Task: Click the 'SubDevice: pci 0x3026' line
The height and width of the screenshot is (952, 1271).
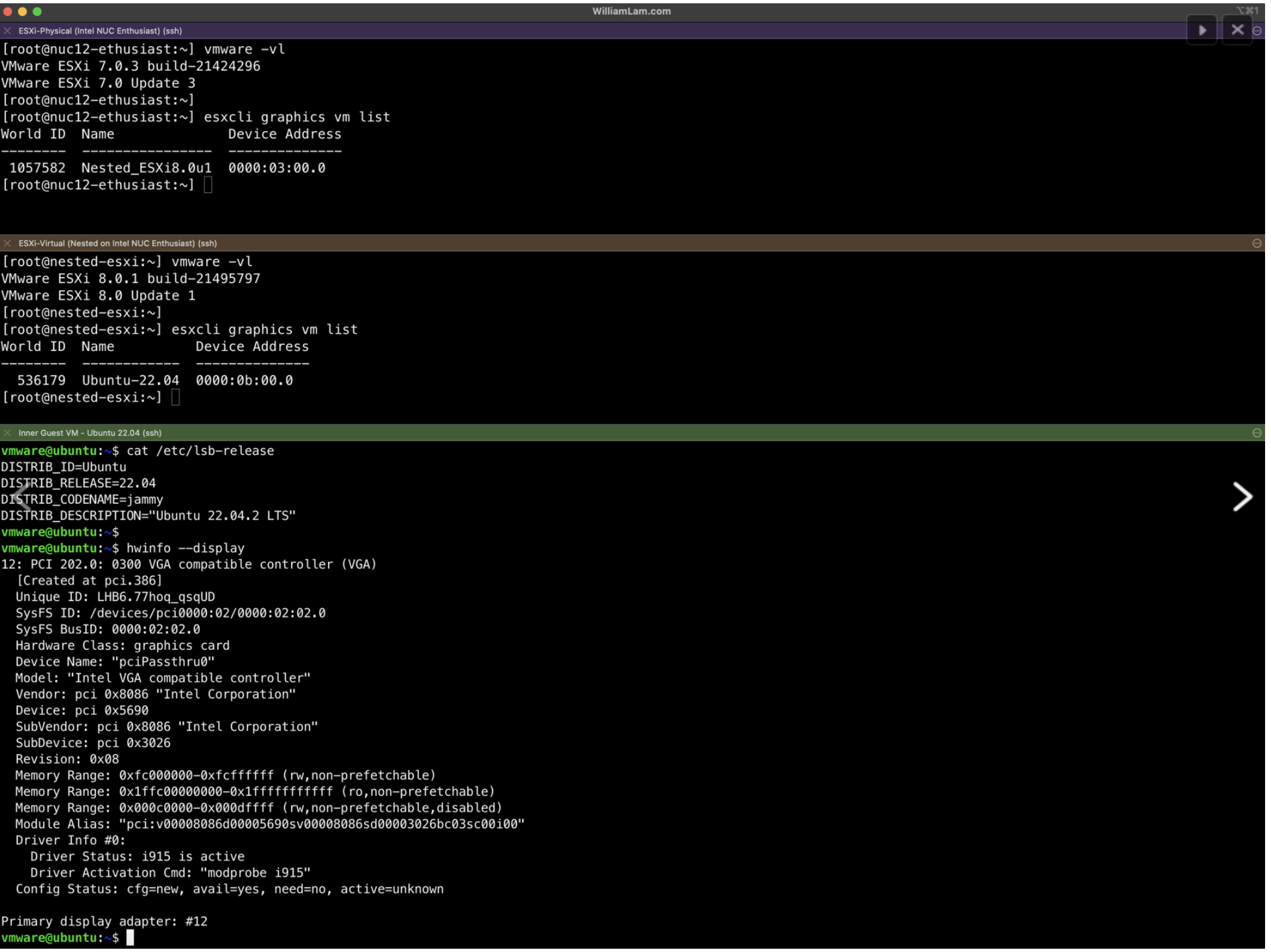Action: [94, 745]
